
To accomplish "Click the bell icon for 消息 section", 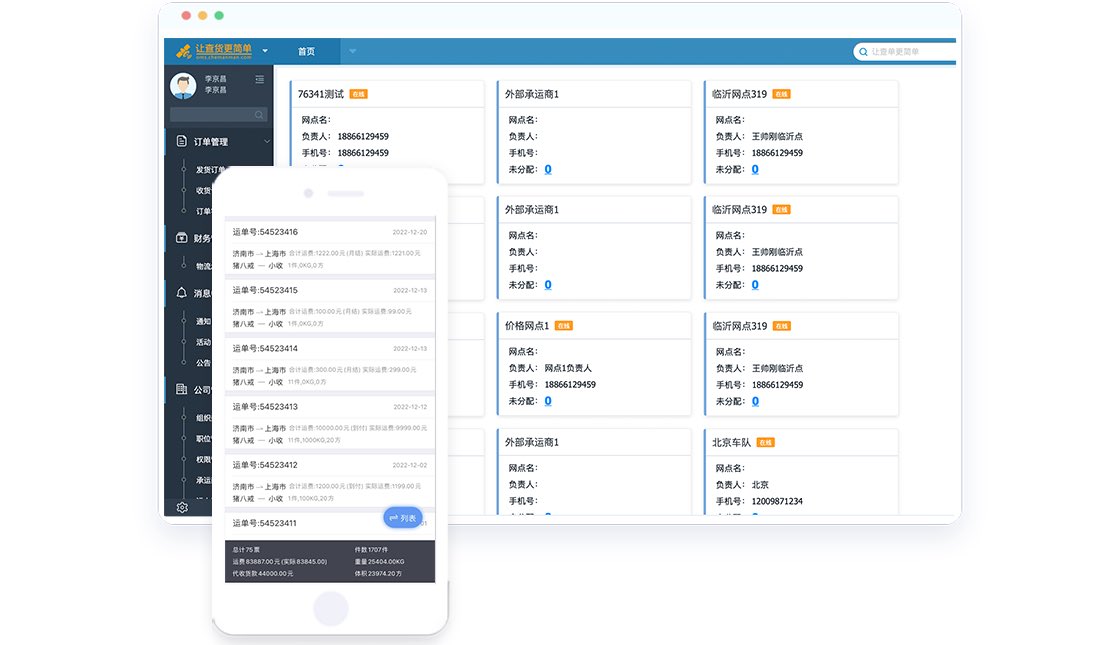I will point(182,293).
